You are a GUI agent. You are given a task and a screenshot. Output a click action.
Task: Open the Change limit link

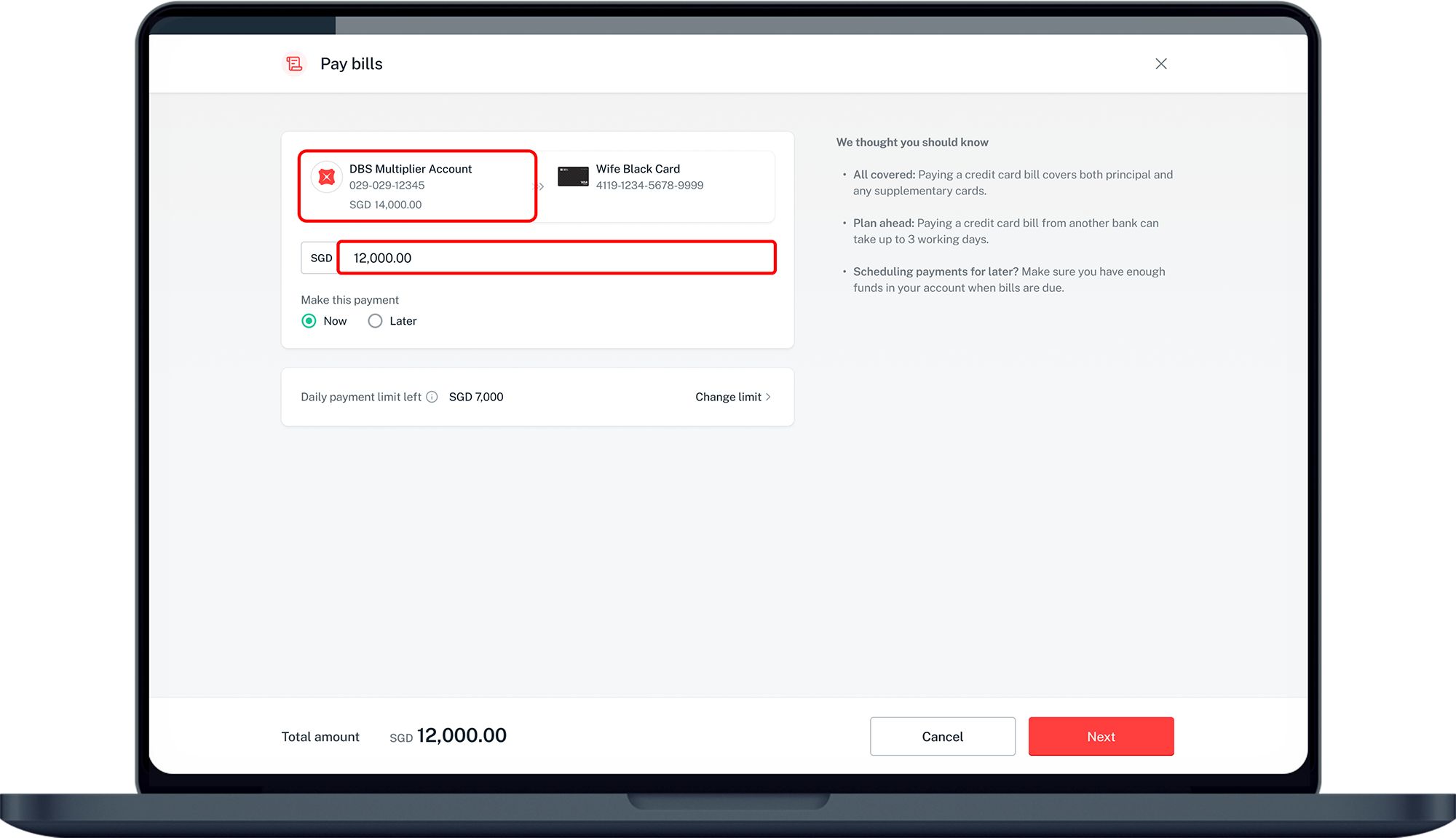click(728, 397)
